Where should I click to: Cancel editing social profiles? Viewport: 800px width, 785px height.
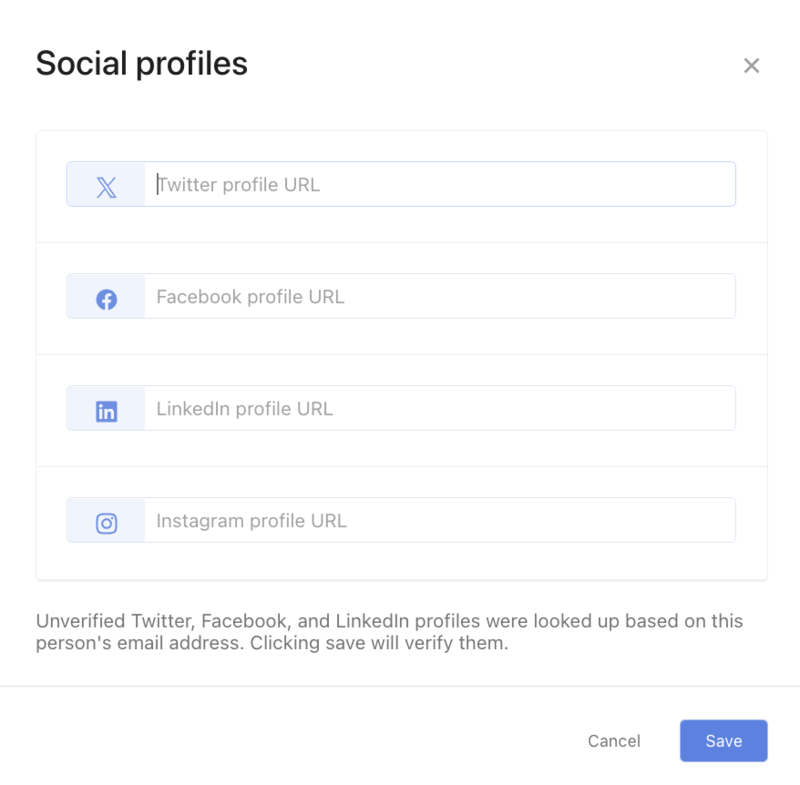tap(614, 741)
